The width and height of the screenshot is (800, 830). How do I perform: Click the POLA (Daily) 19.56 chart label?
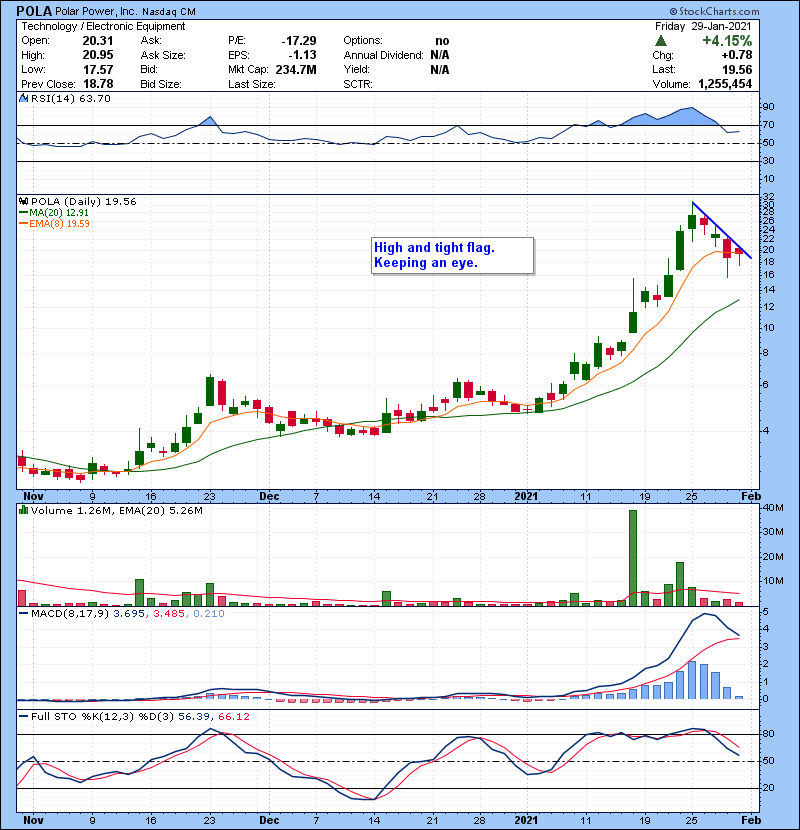point(84,201)
